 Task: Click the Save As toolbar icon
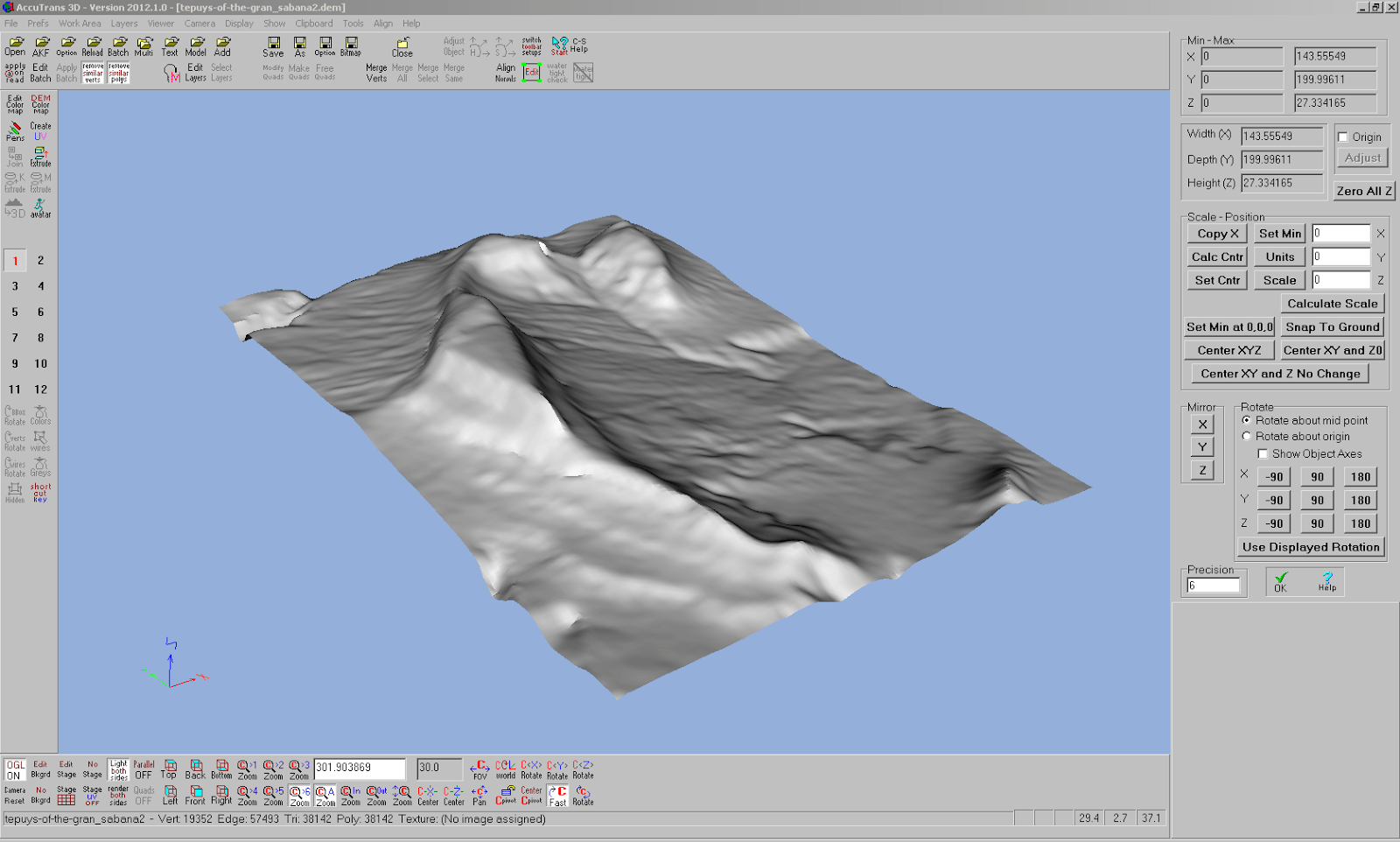pyautogui.click(x=299, y=46)
